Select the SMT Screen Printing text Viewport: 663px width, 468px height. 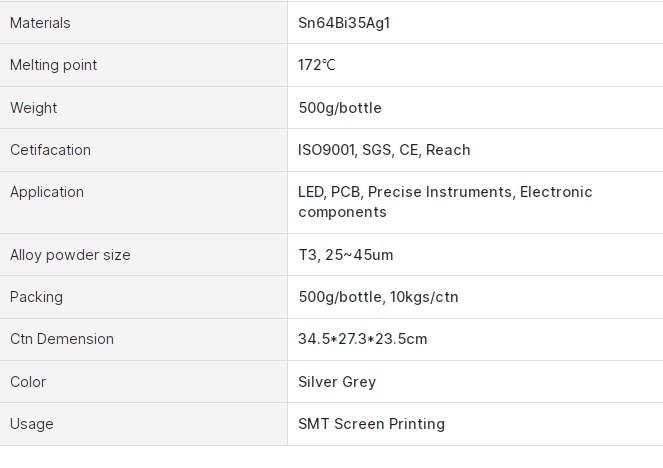coord(371,424)
